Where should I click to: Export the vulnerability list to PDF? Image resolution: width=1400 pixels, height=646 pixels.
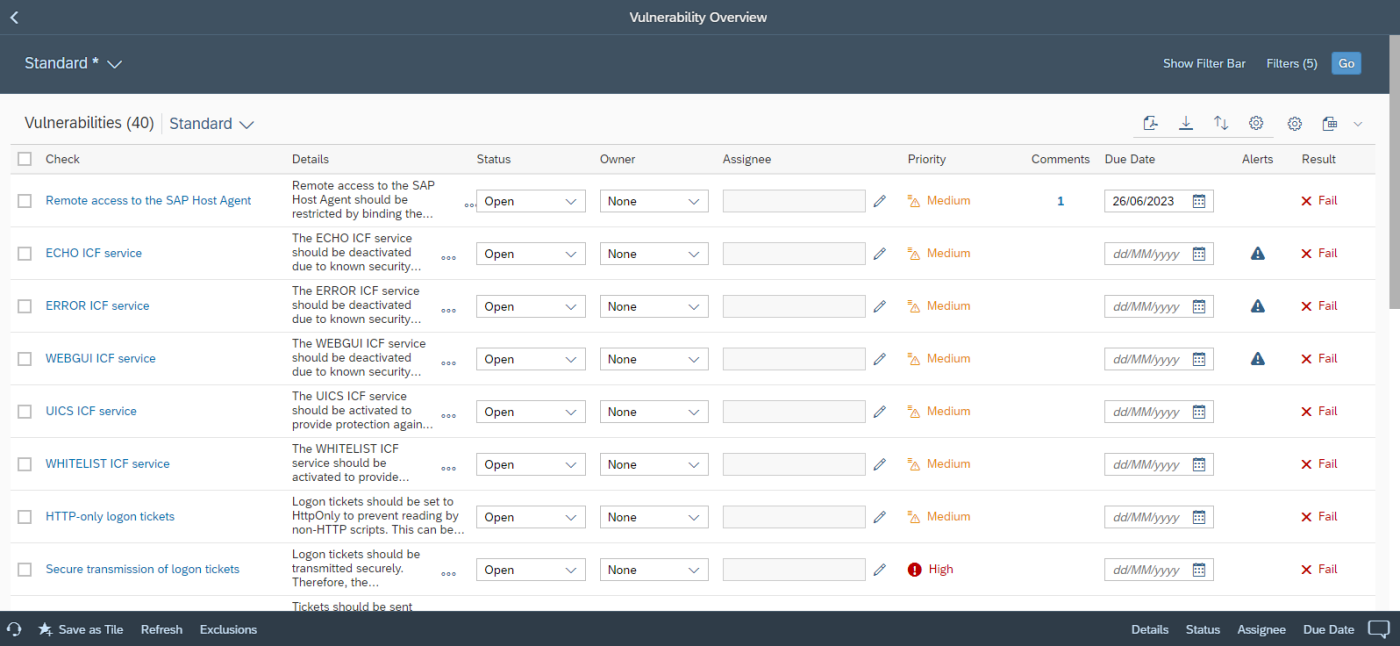(x=1150, y=123)
